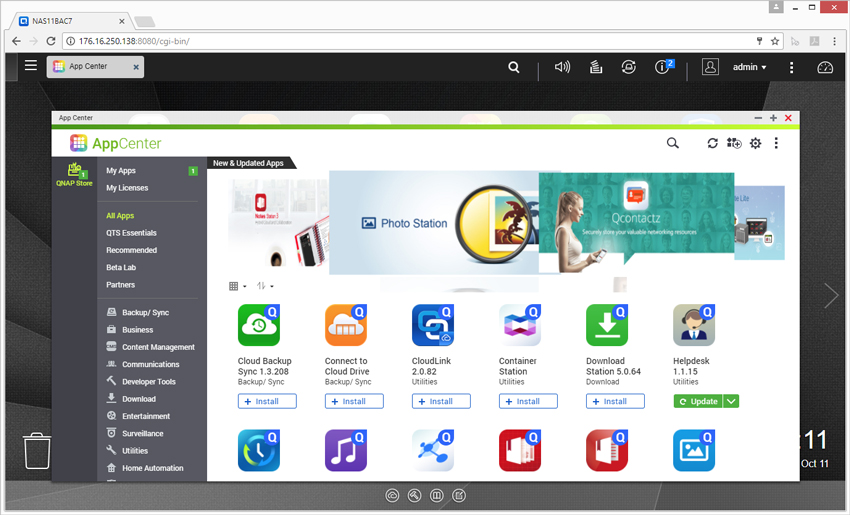Select All Apps category
Image resolution: width=850 pixels, height=515 pixels.
[x=120, y=215]
